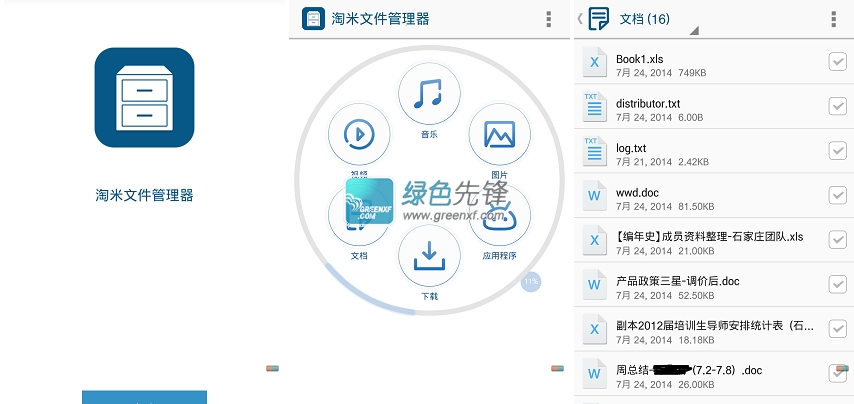Click TXT icon of distributor.txt
854x404 pixels.
pos(594,106)
